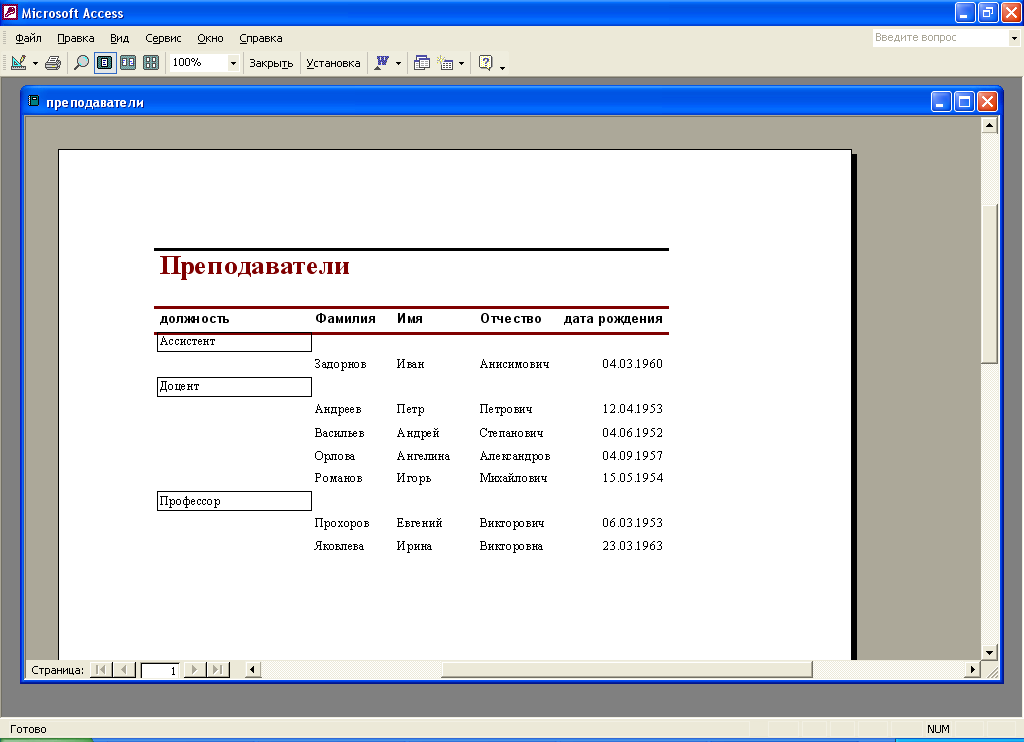Toggle One Page view

coord(105,63)
